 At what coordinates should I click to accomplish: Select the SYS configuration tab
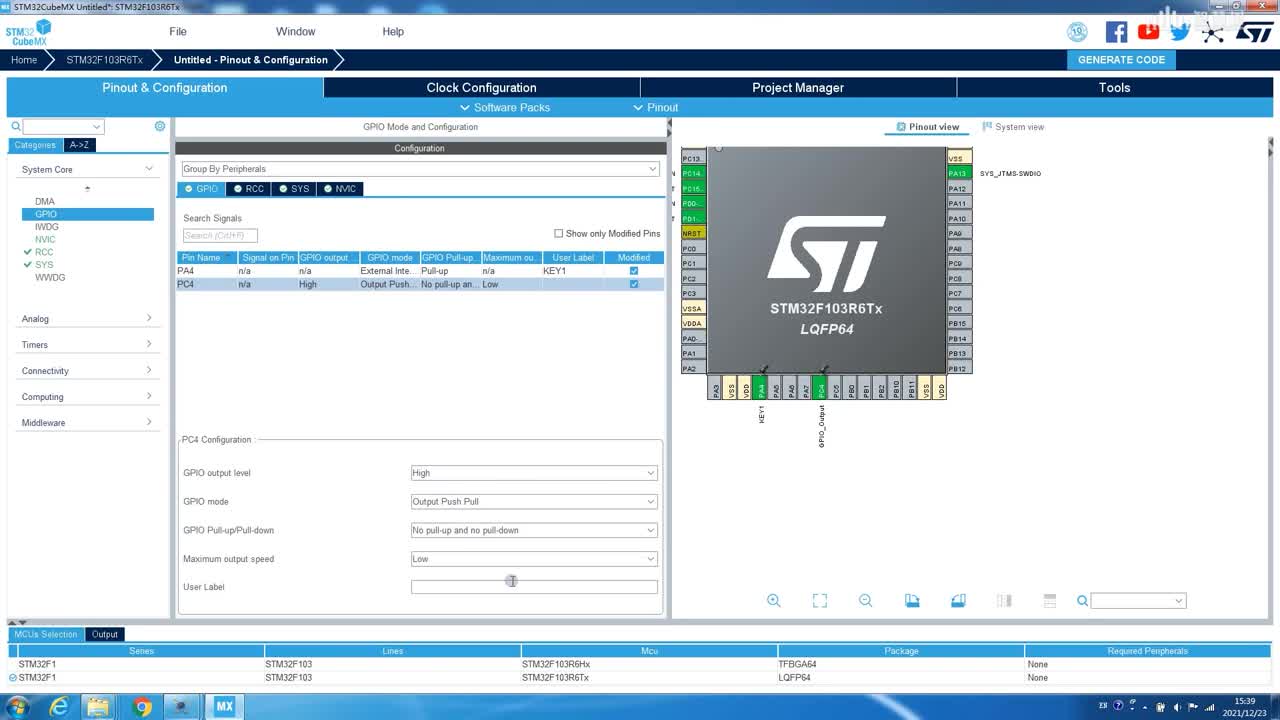click(x=294, y=189)
